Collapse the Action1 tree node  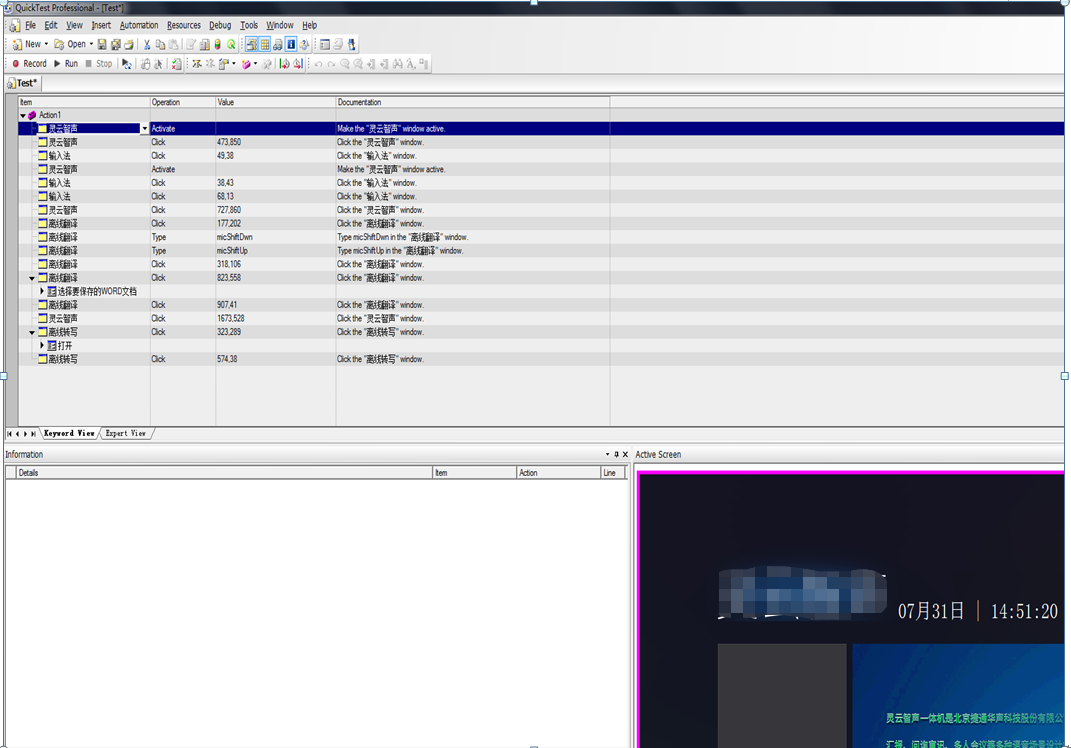[x=23, y=115]
